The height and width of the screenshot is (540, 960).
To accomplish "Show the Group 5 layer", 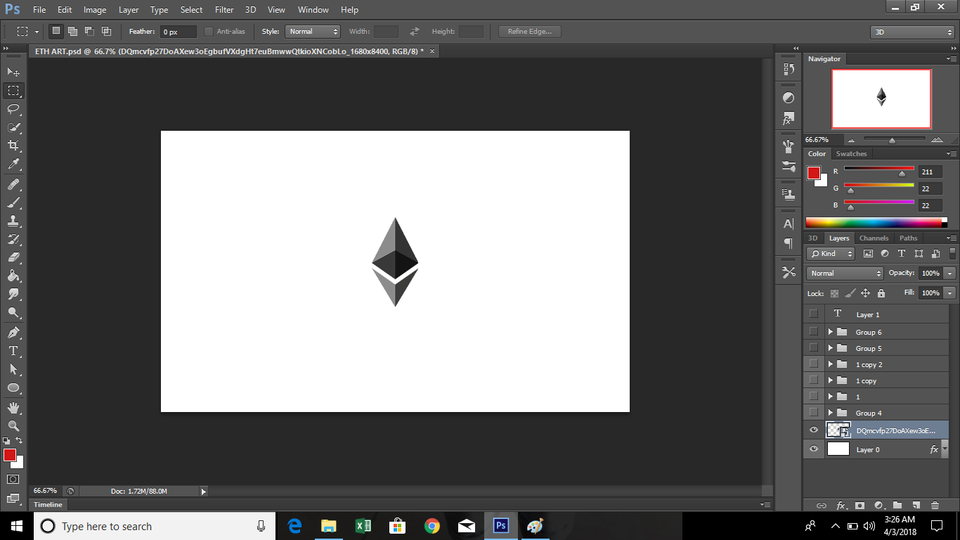I will (813, 348).
